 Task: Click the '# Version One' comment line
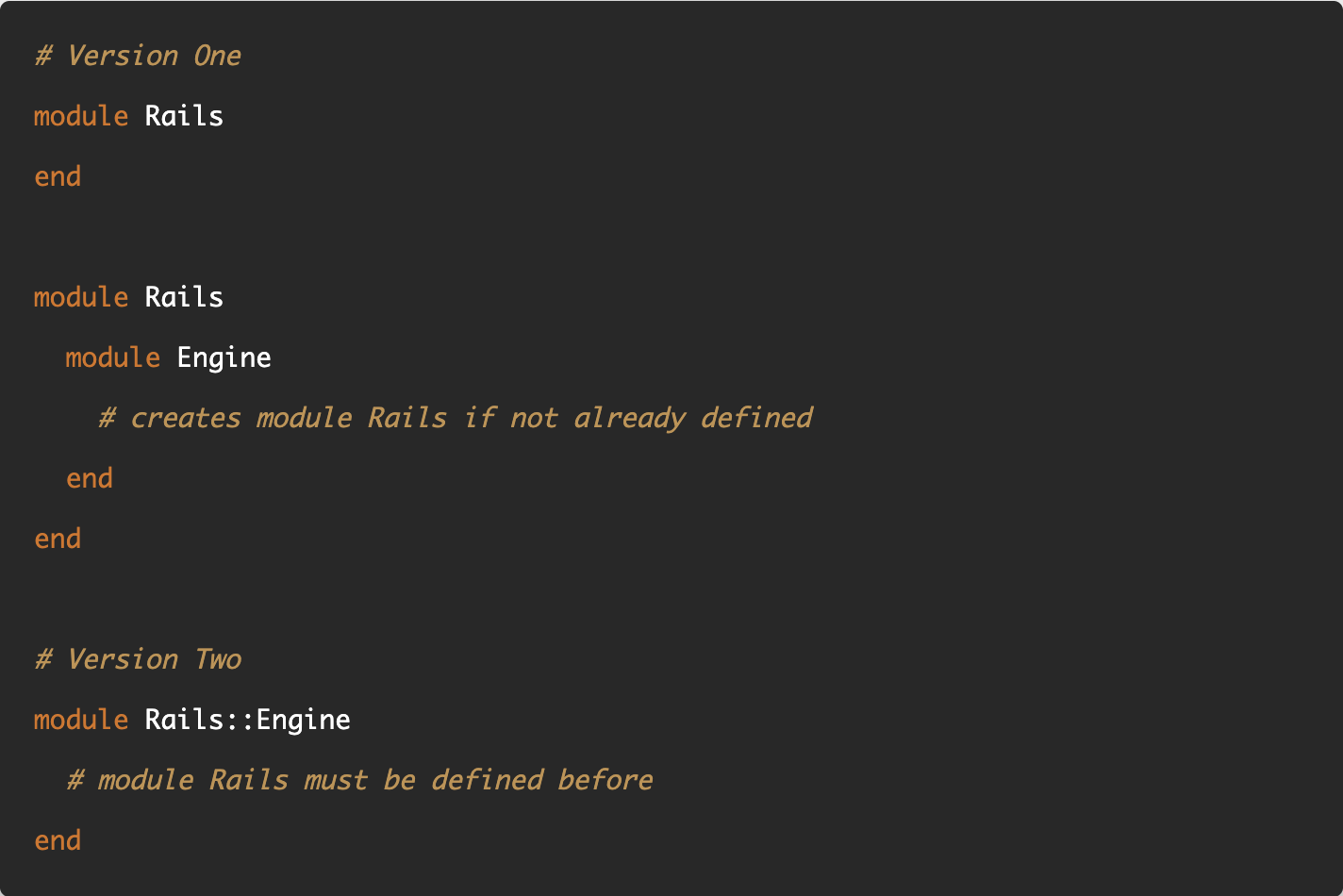138,56
